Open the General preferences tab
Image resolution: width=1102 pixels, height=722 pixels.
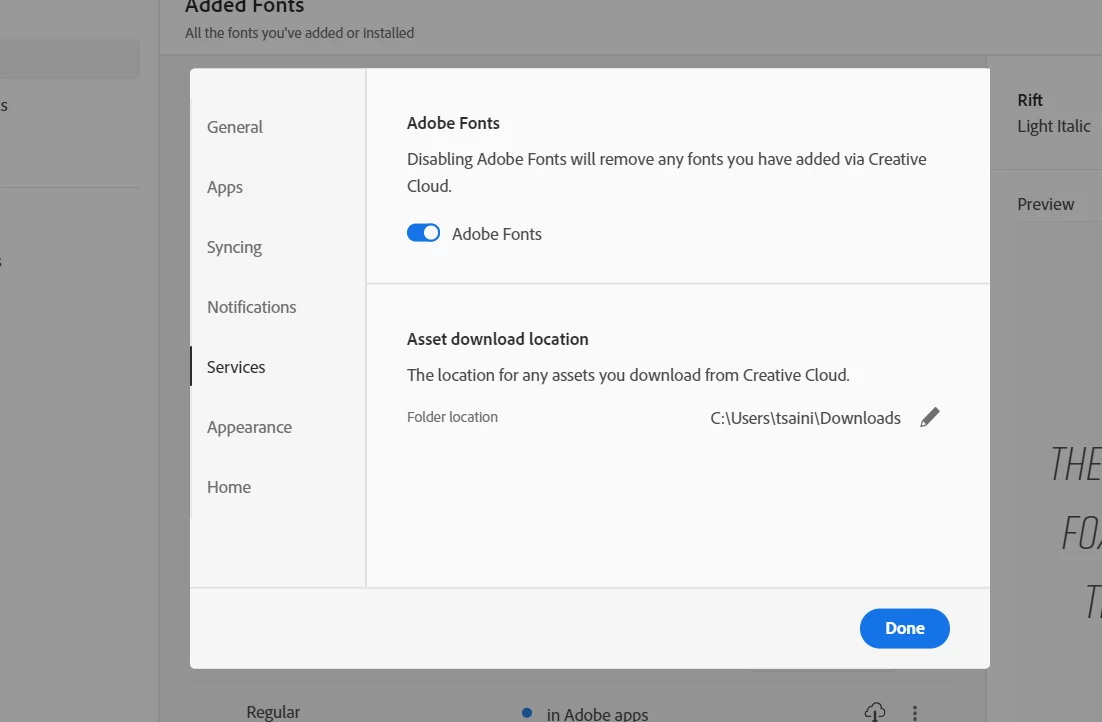tap(235, 127)
